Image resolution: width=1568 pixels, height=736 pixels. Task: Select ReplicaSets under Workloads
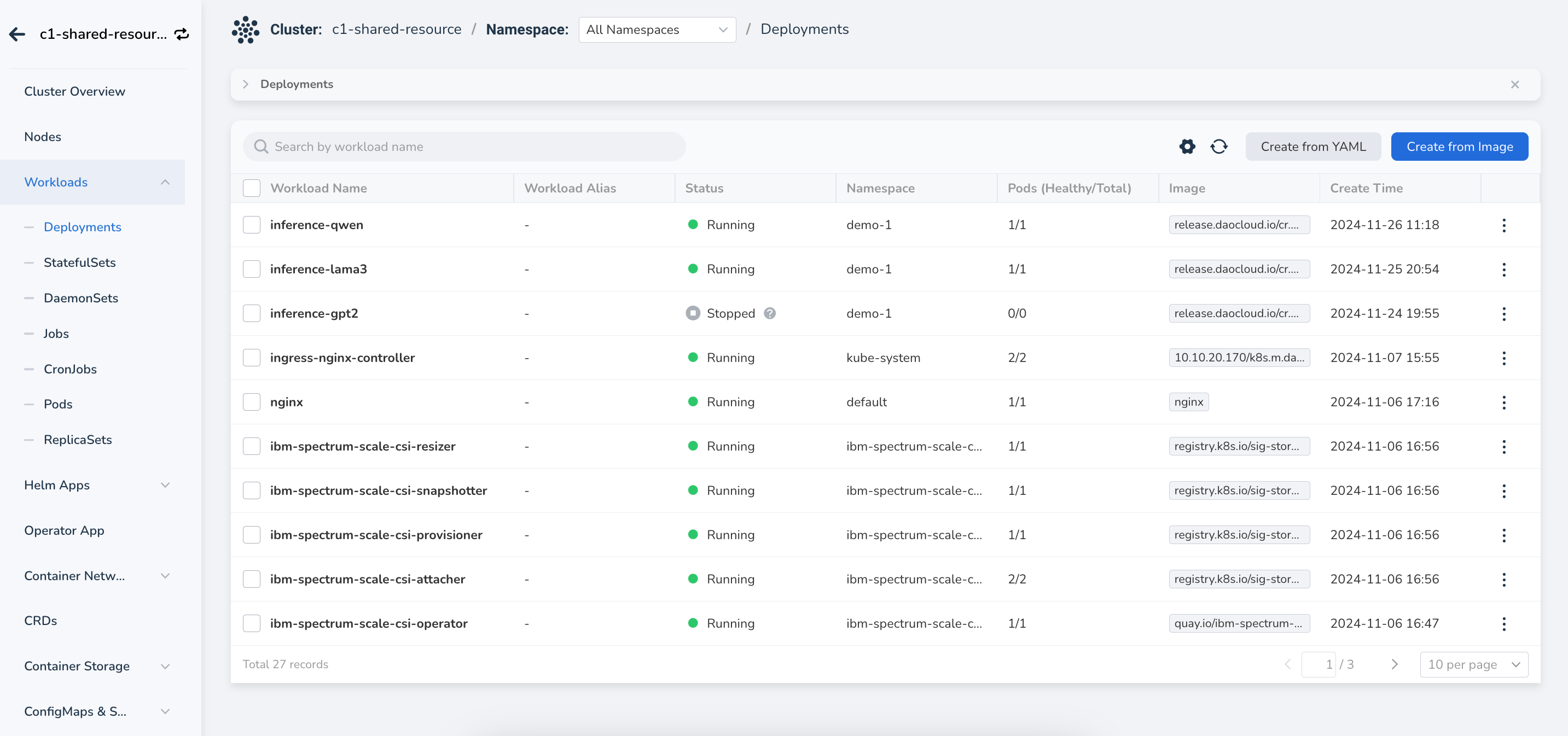[x=78, y=440]
